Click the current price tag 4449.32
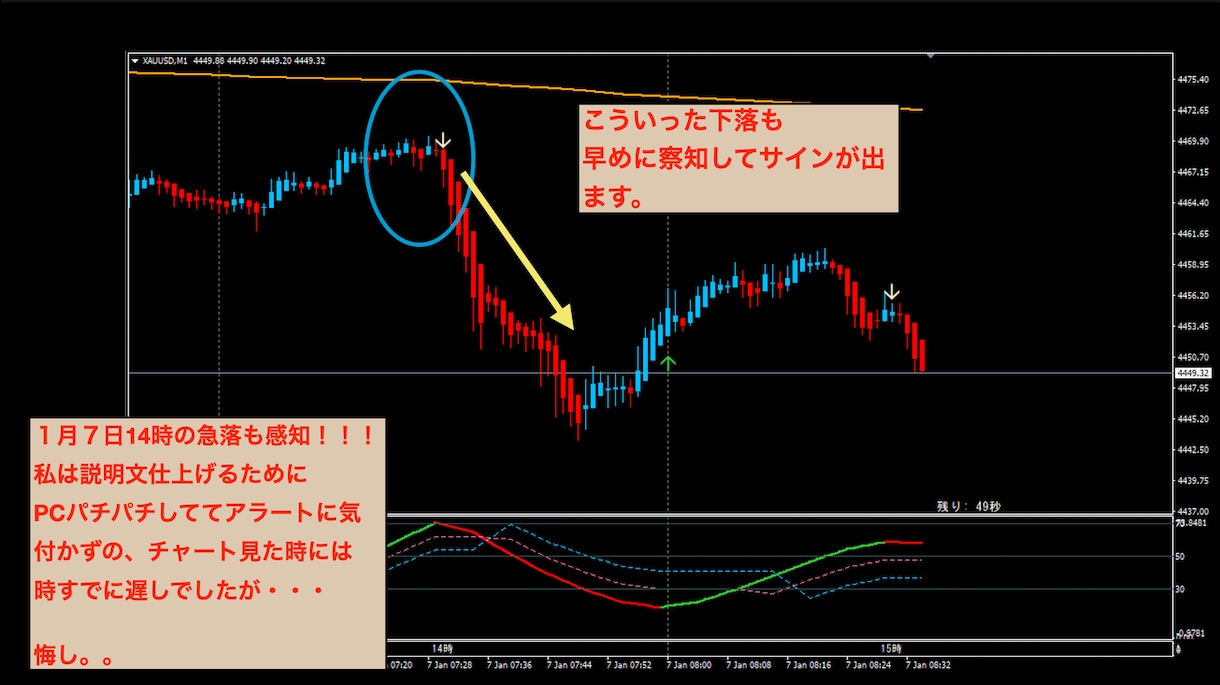1220x685 pixels. pos(1193,373)
